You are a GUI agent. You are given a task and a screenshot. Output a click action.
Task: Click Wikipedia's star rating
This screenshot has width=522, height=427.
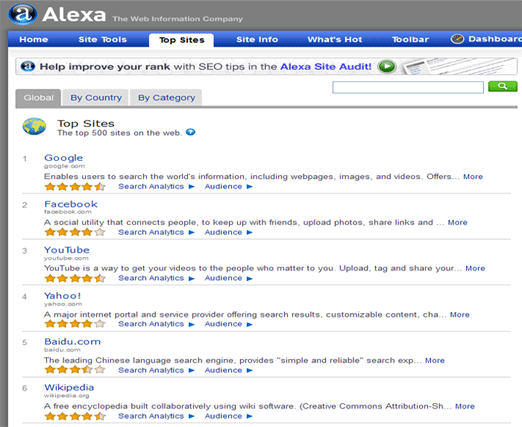point(75,416)
